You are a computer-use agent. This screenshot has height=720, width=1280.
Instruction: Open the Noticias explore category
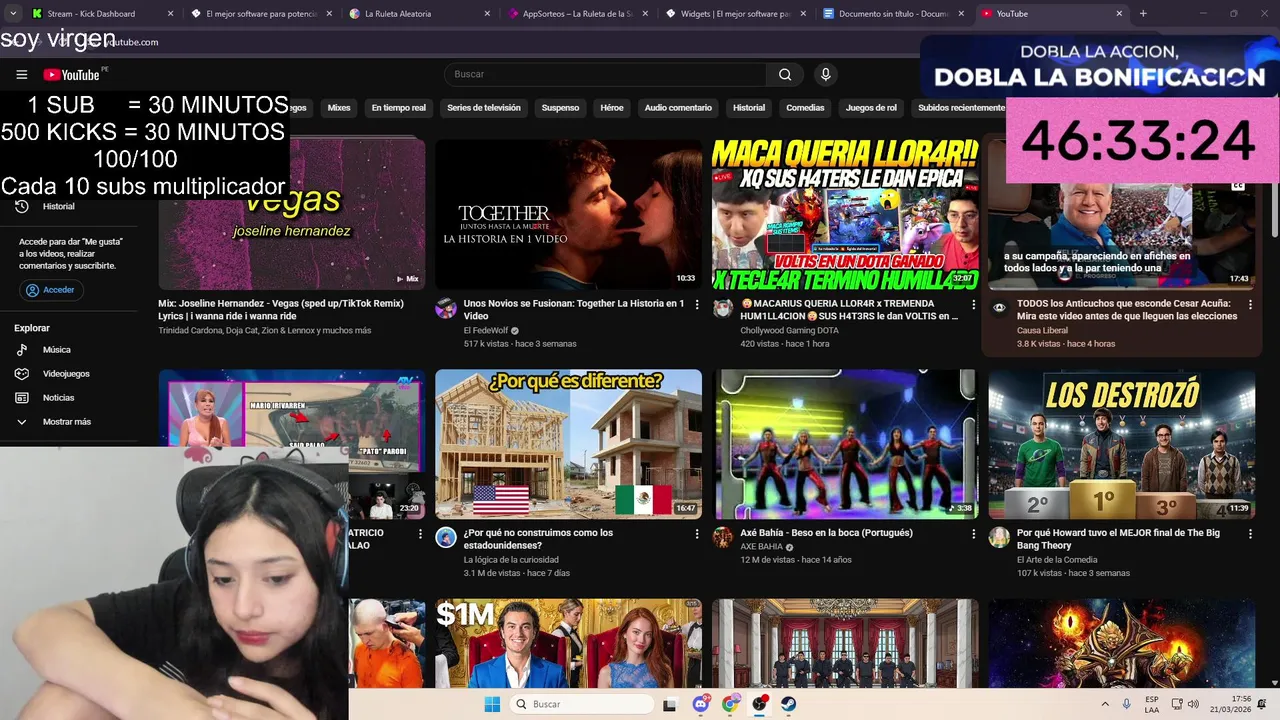pyautogui.click(x=58, y=398)
